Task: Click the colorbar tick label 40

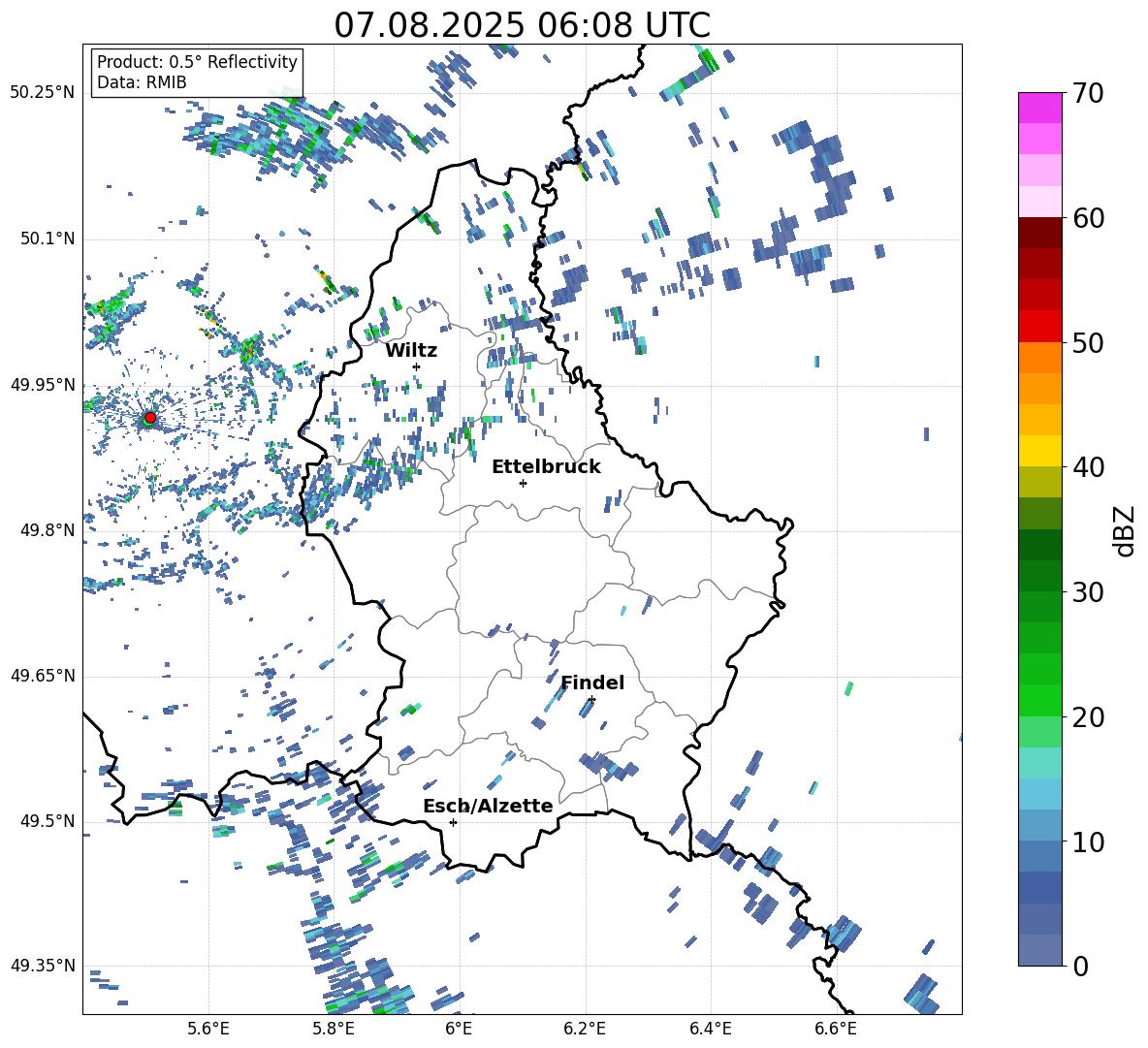Action: pyautogui.click(x=1088, y=467)
